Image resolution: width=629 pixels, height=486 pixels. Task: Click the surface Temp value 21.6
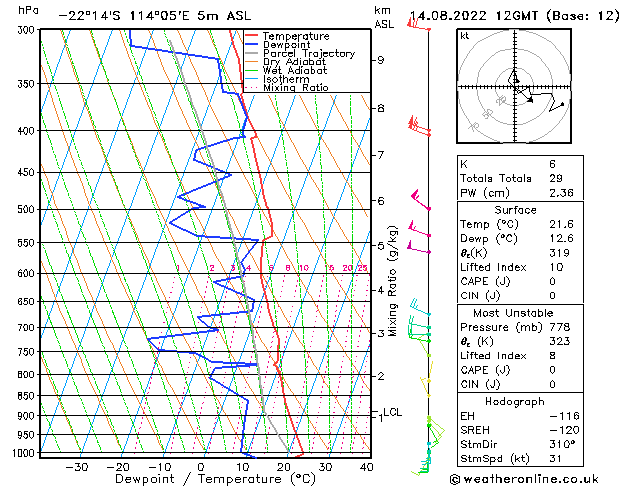[561, 224]
